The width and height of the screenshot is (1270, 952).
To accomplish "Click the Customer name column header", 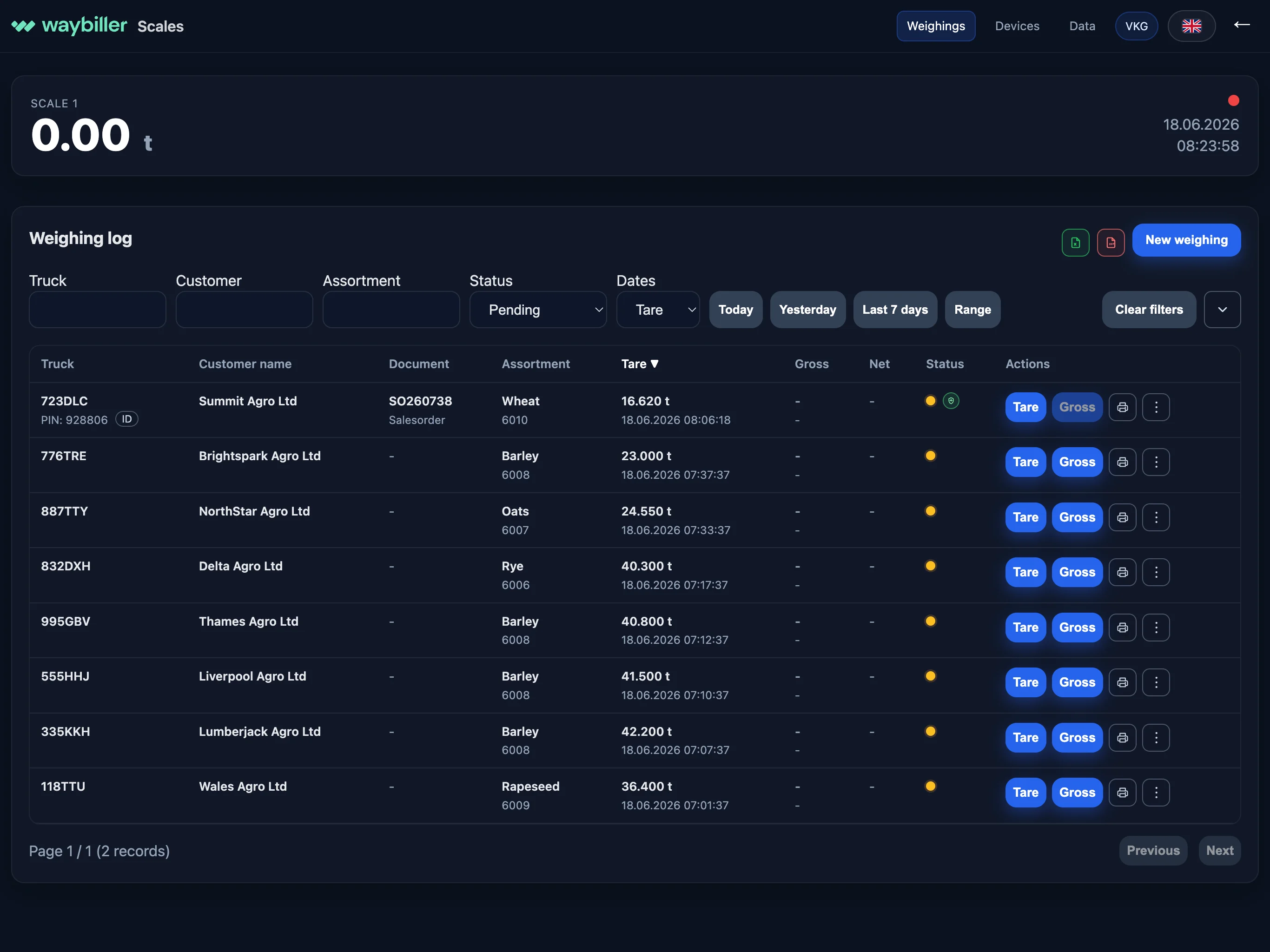I will 245,364.
